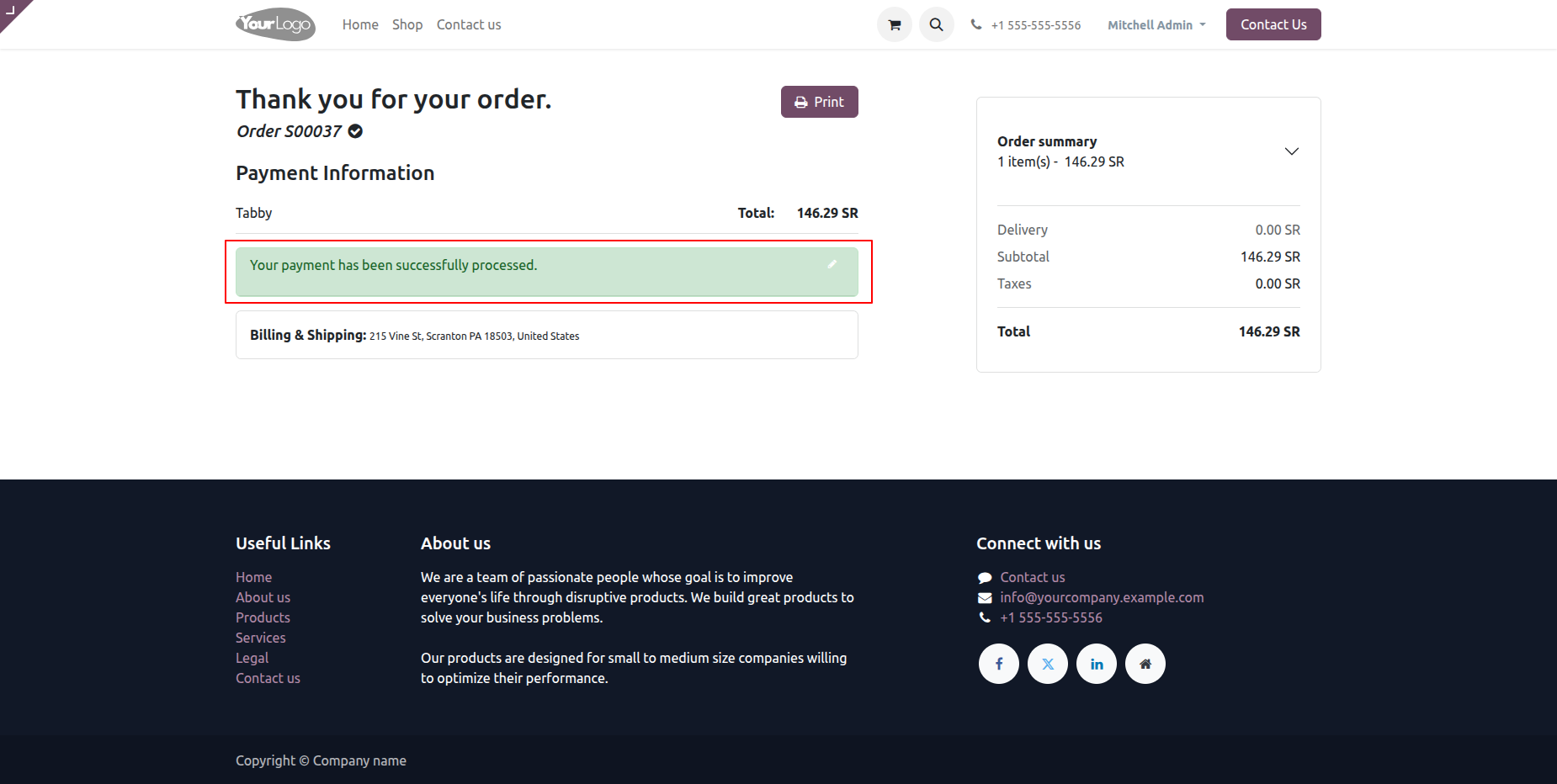Expand the Order summary chevron
Viewport: 1557px width, 784px height.
click(1291, 151)
